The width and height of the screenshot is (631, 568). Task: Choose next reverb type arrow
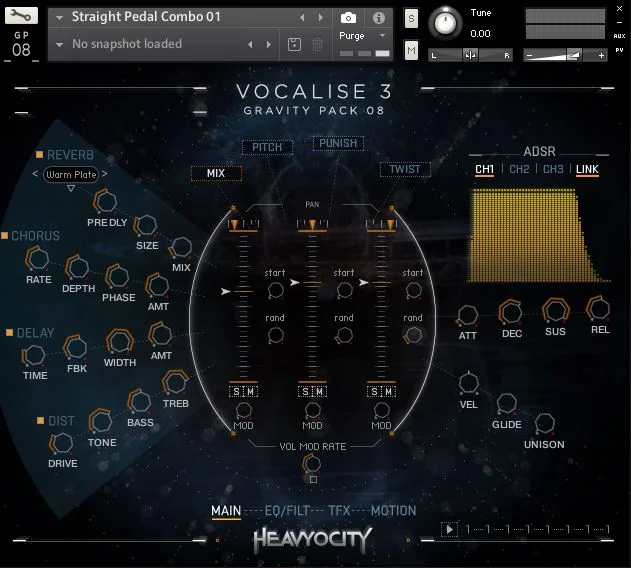tap(105, 173)
